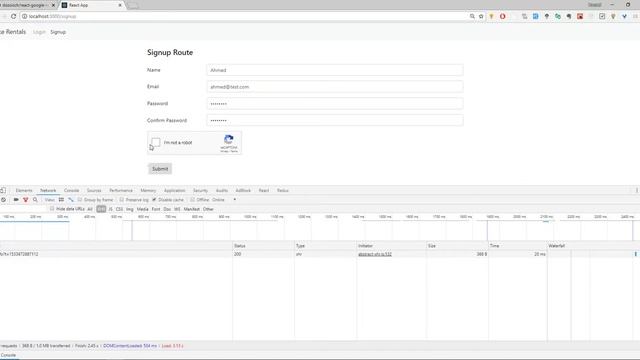Click the red Opera-style O extension icon
Image resolution: width=640 pixels, height=360 pixels.
click(x=502, y=16)
